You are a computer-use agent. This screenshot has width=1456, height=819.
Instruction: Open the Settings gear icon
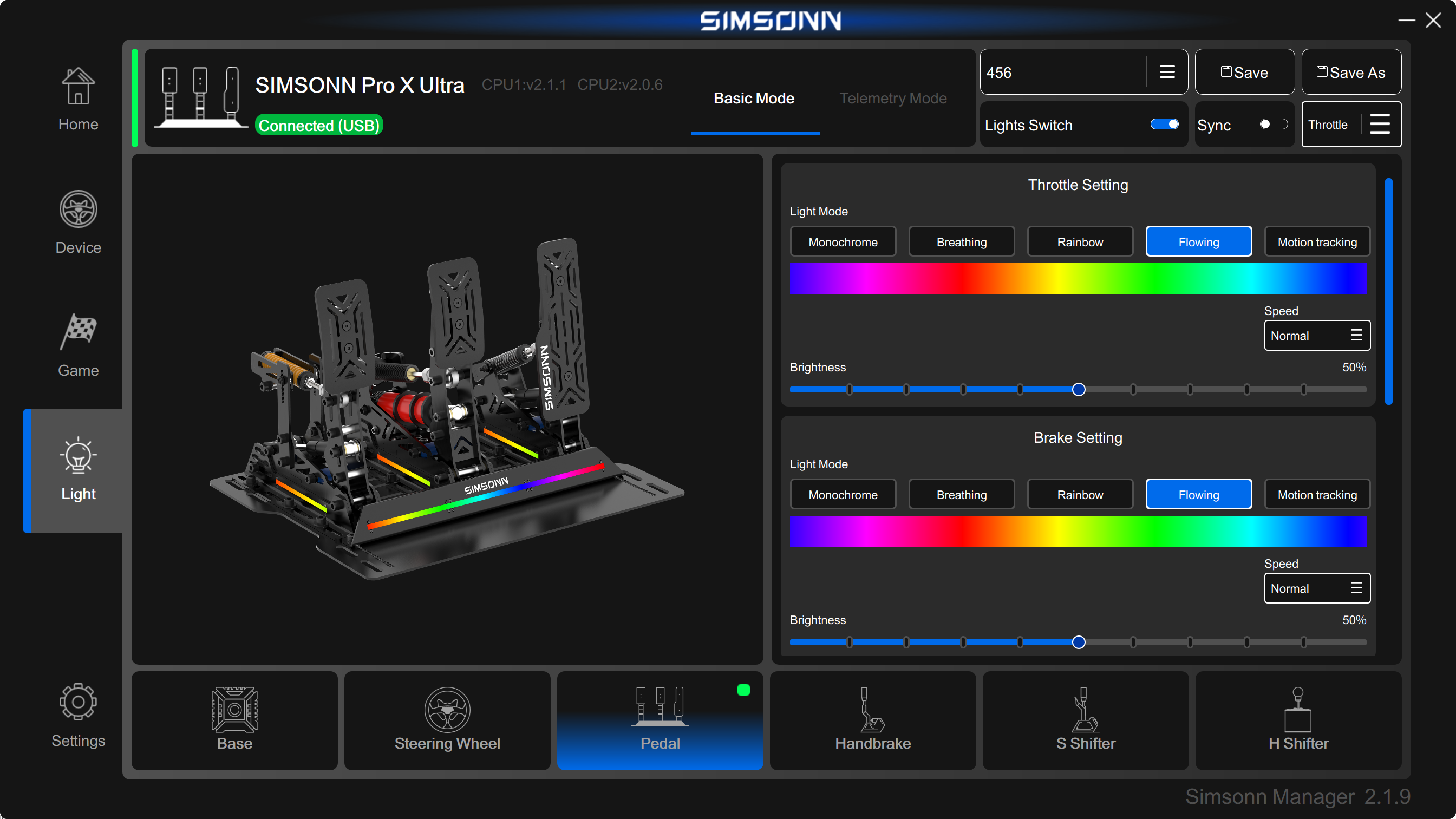coord(78,702)
